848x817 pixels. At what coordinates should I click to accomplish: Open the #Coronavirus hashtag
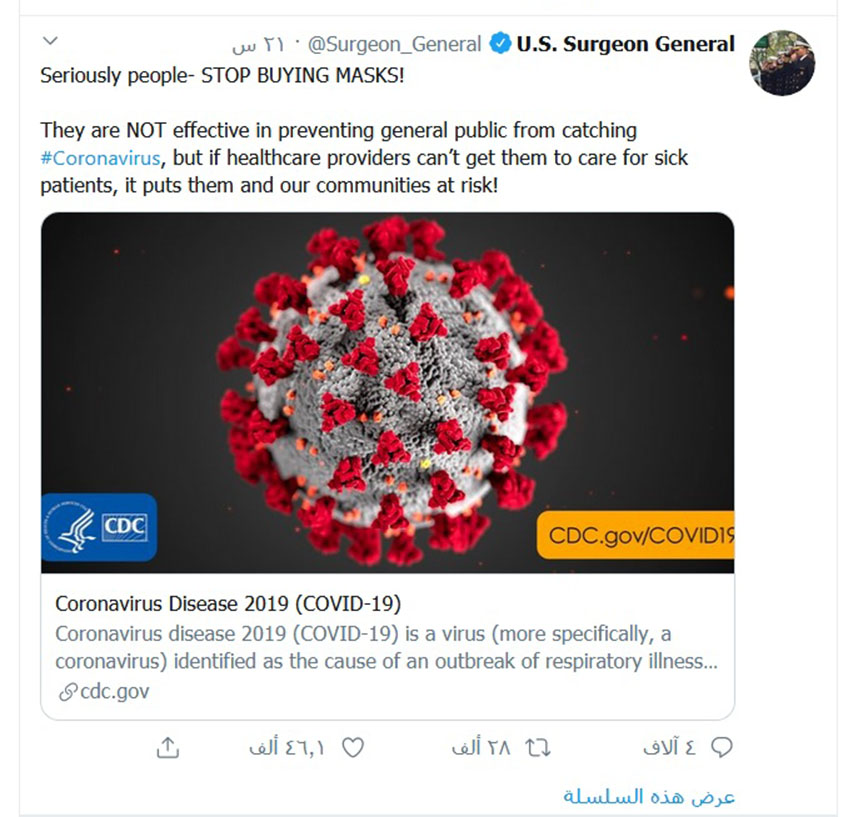[x=101, y=158]
